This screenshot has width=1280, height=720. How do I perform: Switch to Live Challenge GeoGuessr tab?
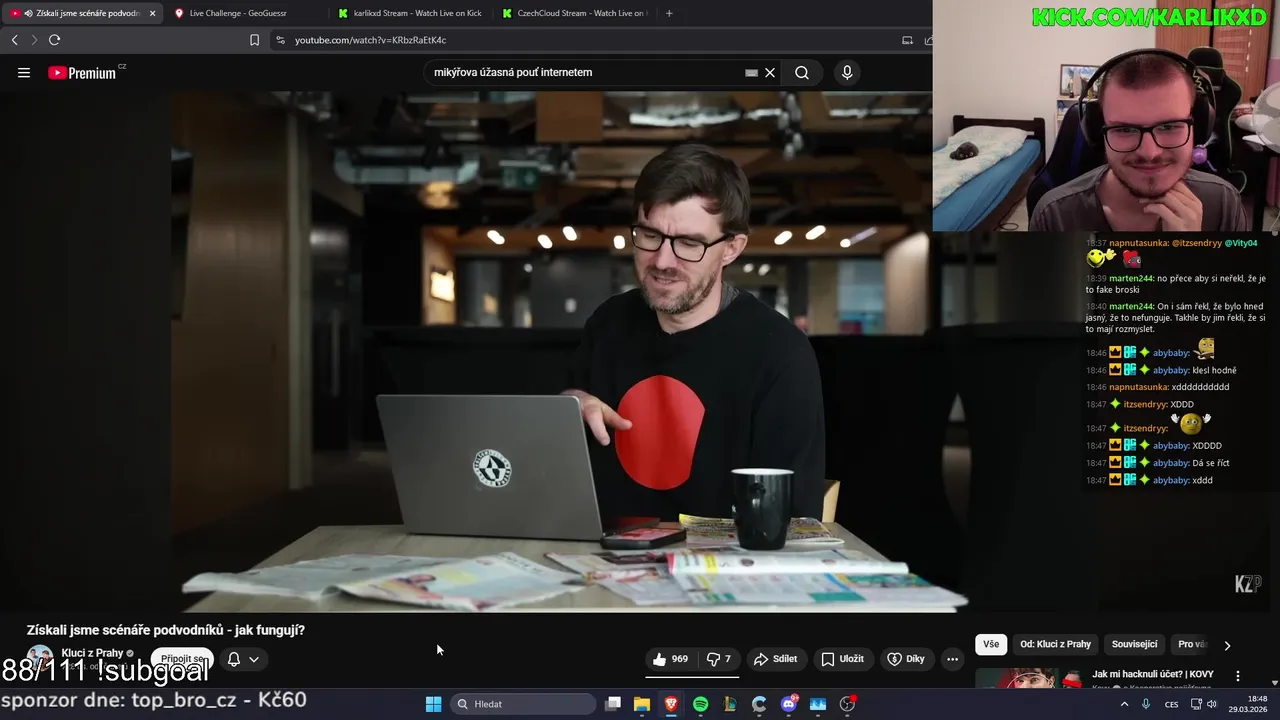coord(237,13)
